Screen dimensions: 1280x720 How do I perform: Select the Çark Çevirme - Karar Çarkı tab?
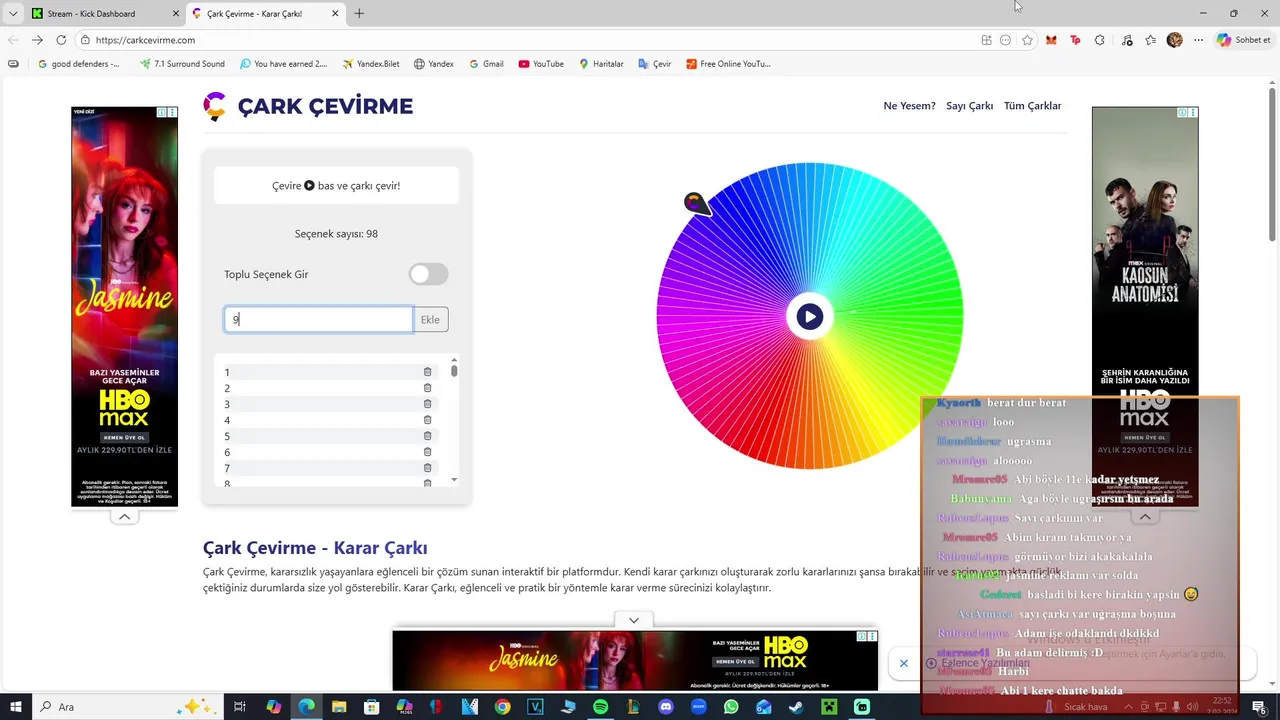pyautogui.click(x=265, y=14)
